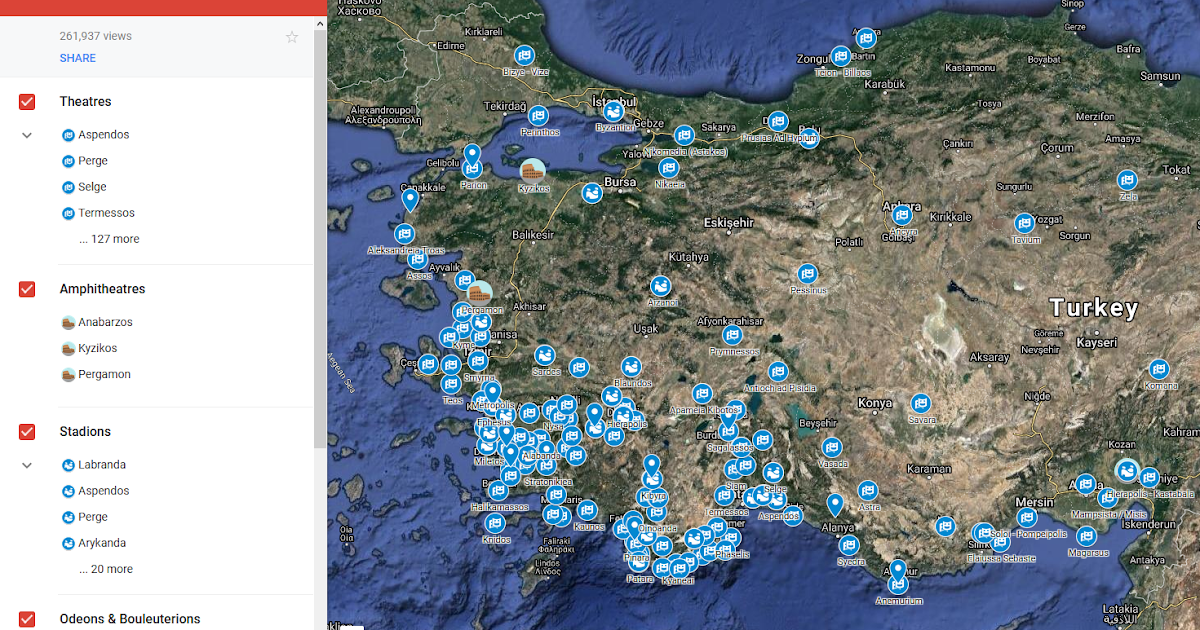Select the Anemurium pin marker near Mersin
Viewport: 1200px width, 630px height.
click(x=897, y=567)
